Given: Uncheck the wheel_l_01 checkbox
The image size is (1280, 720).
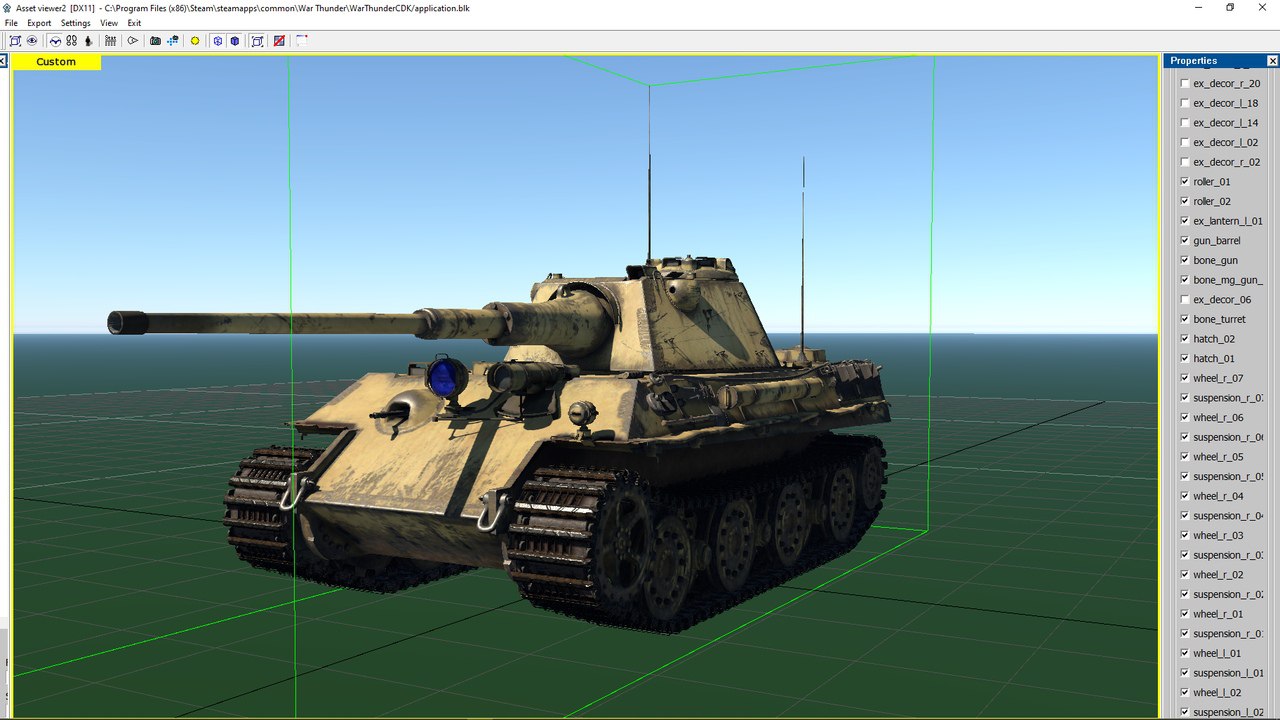Looking at the screenshot, I should click(x=1185, y=654).
